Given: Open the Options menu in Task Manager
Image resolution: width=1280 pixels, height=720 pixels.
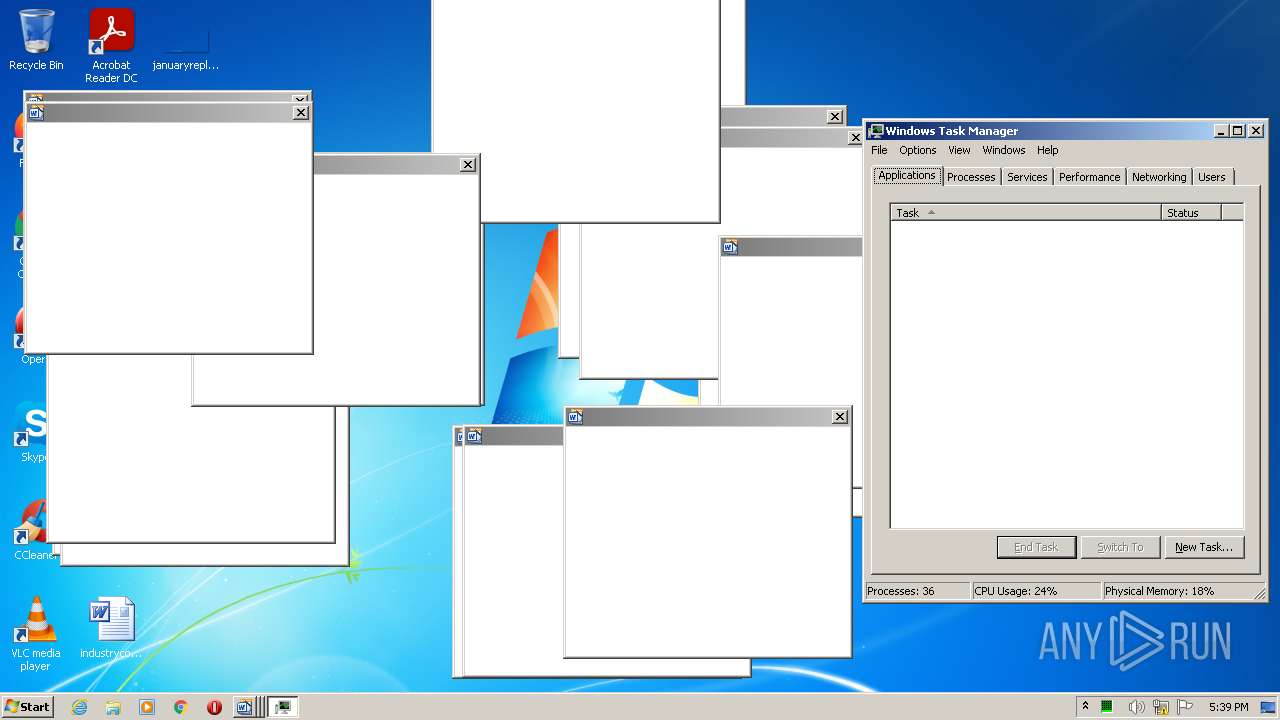Looking at the screenshot, I should coord(917,150).
